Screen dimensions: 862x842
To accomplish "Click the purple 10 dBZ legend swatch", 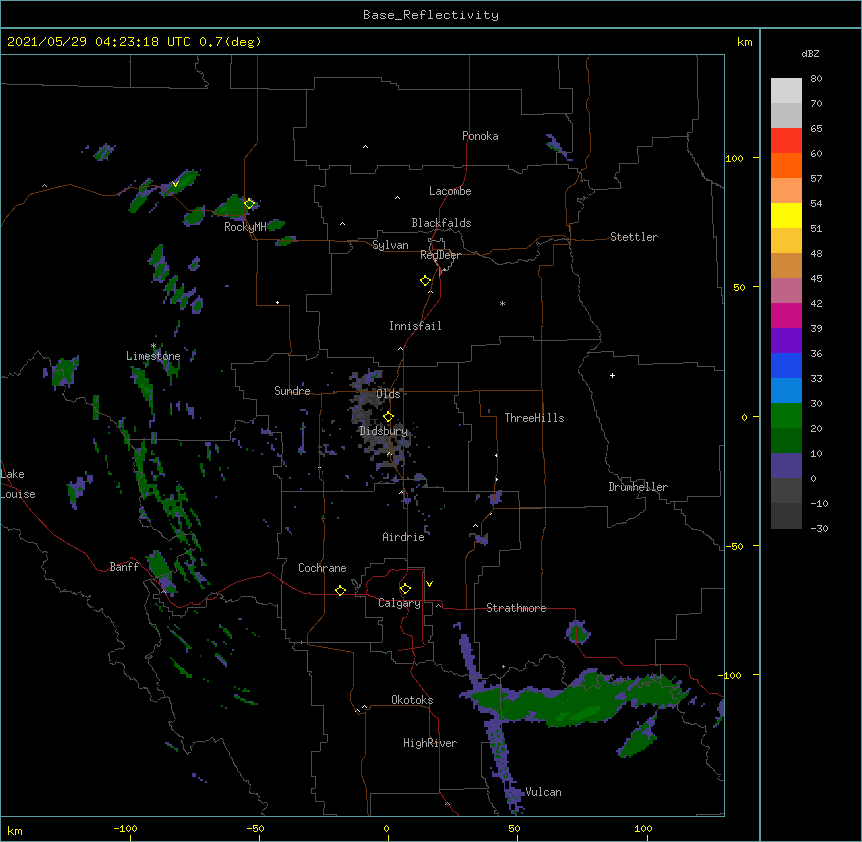I will coord(786,466).
